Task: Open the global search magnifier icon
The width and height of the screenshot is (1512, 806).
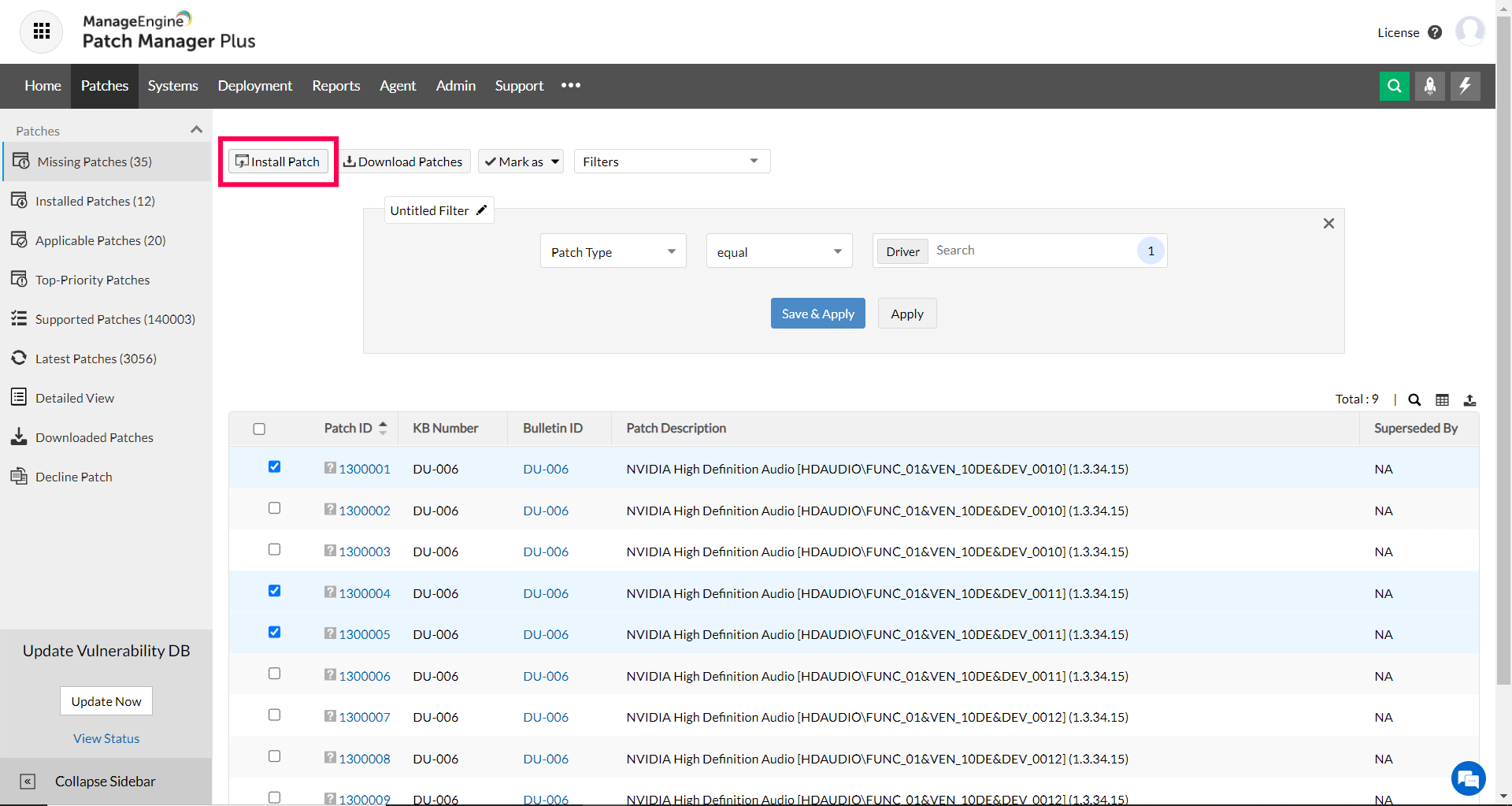Action: (1395, 86)
